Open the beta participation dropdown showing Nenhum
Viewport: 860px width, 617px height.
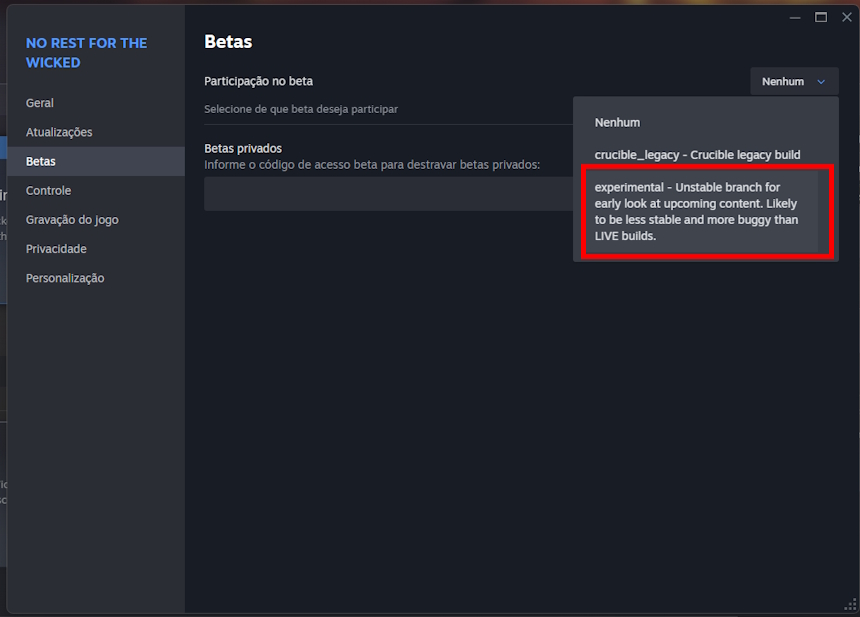coord(794,82)
